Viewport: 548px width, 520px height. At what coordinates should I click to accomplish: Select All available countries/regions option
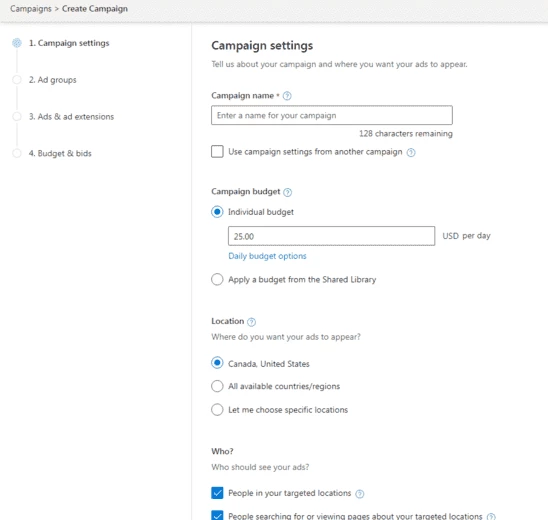(x=217, y=386)
